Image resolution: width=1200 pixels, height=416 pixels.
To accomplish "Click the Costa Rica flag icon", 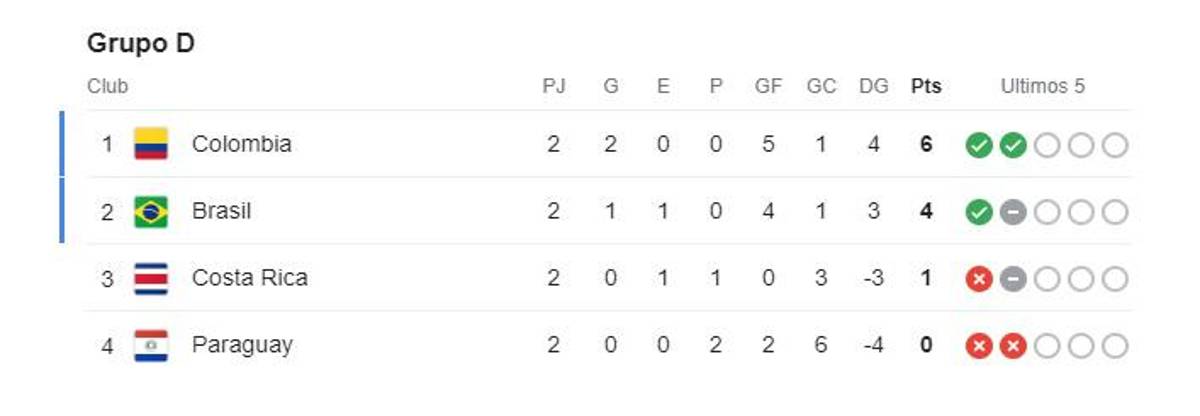I will pos(151,278).
